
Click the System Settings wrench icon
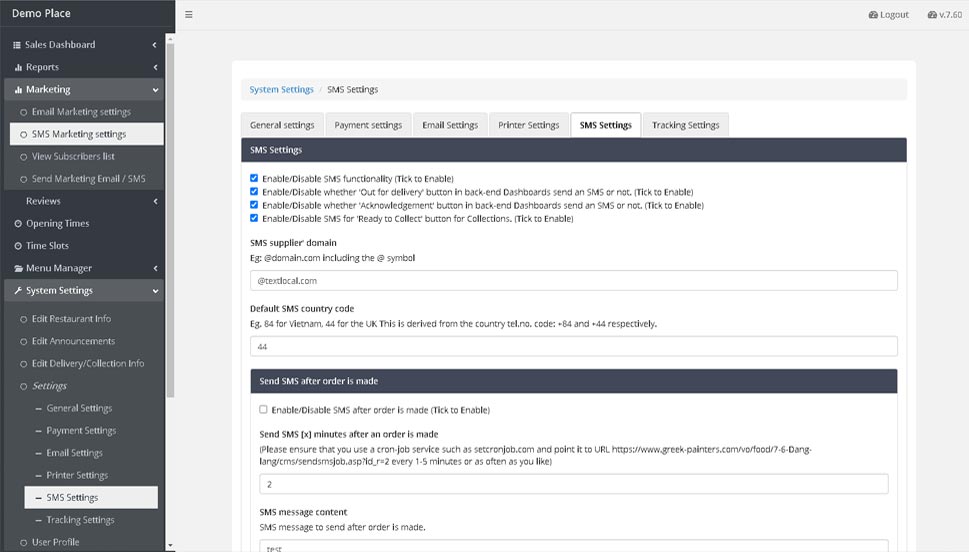18,291
